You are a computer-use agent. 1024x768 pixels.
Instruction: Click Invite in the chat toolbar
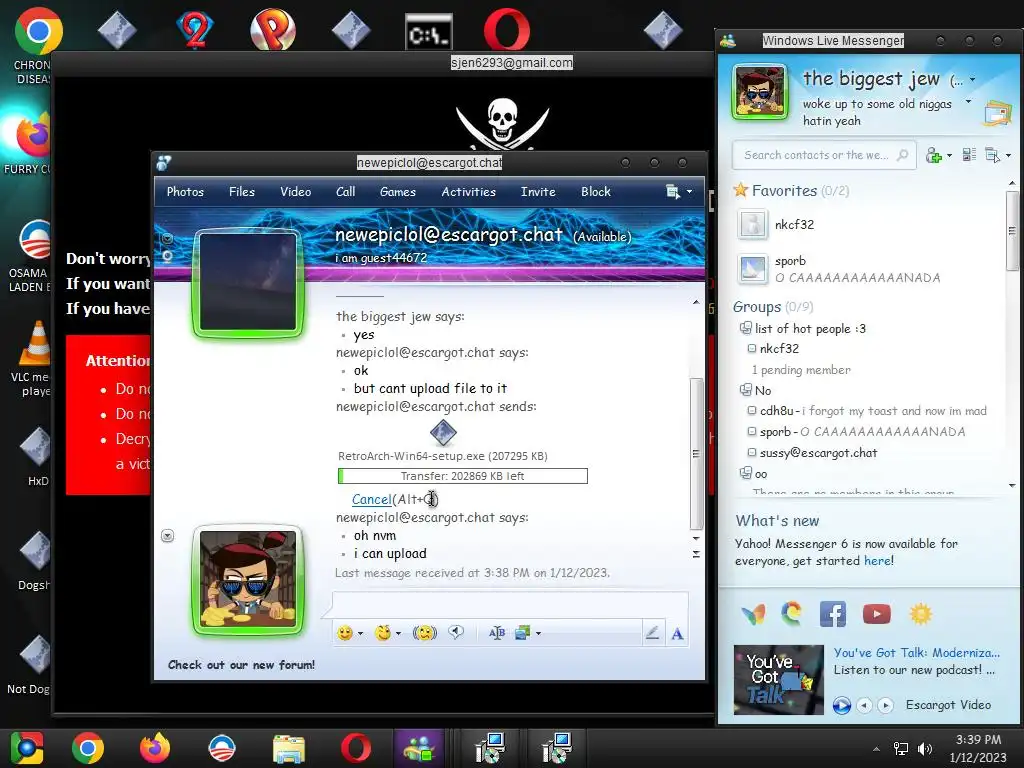(x=538, y=192)
